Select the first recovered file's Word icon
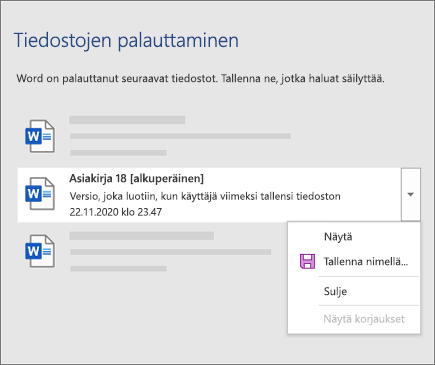The height and width of the screenshot is (365, 435). point(40,136)
